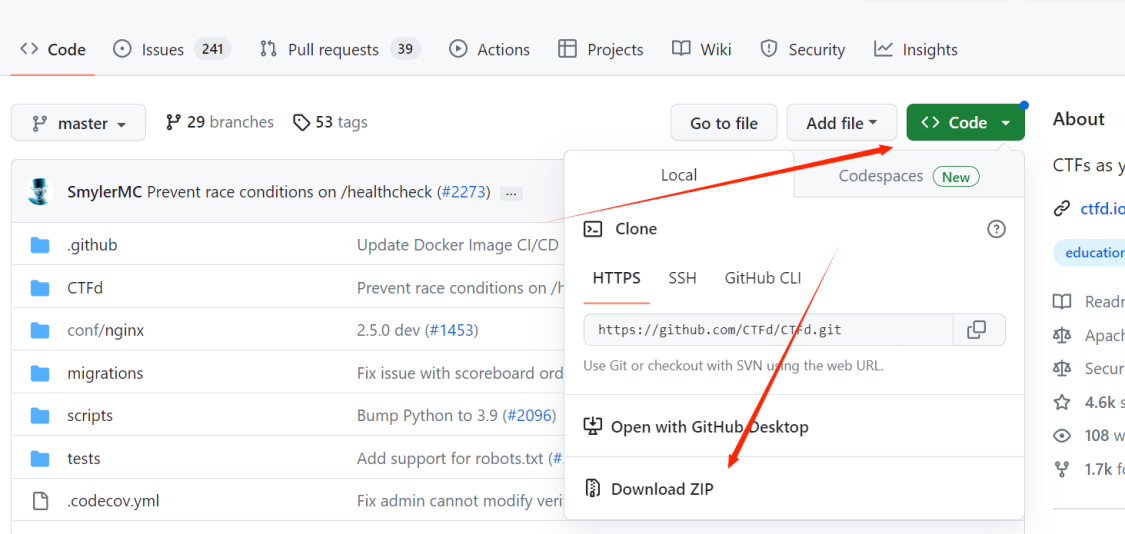Viewport: 1125px width, 534px height.
Task: Open the Pull requests tab
Action: [x=339, y=50]
